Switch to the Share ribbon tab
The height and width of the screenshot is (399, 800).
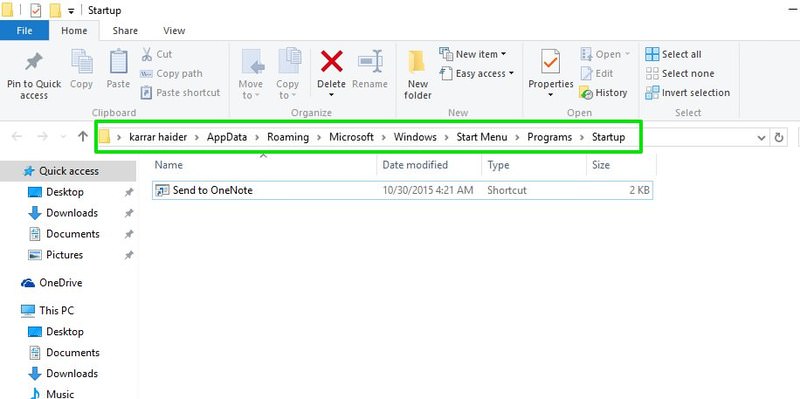tap(125, 31)
